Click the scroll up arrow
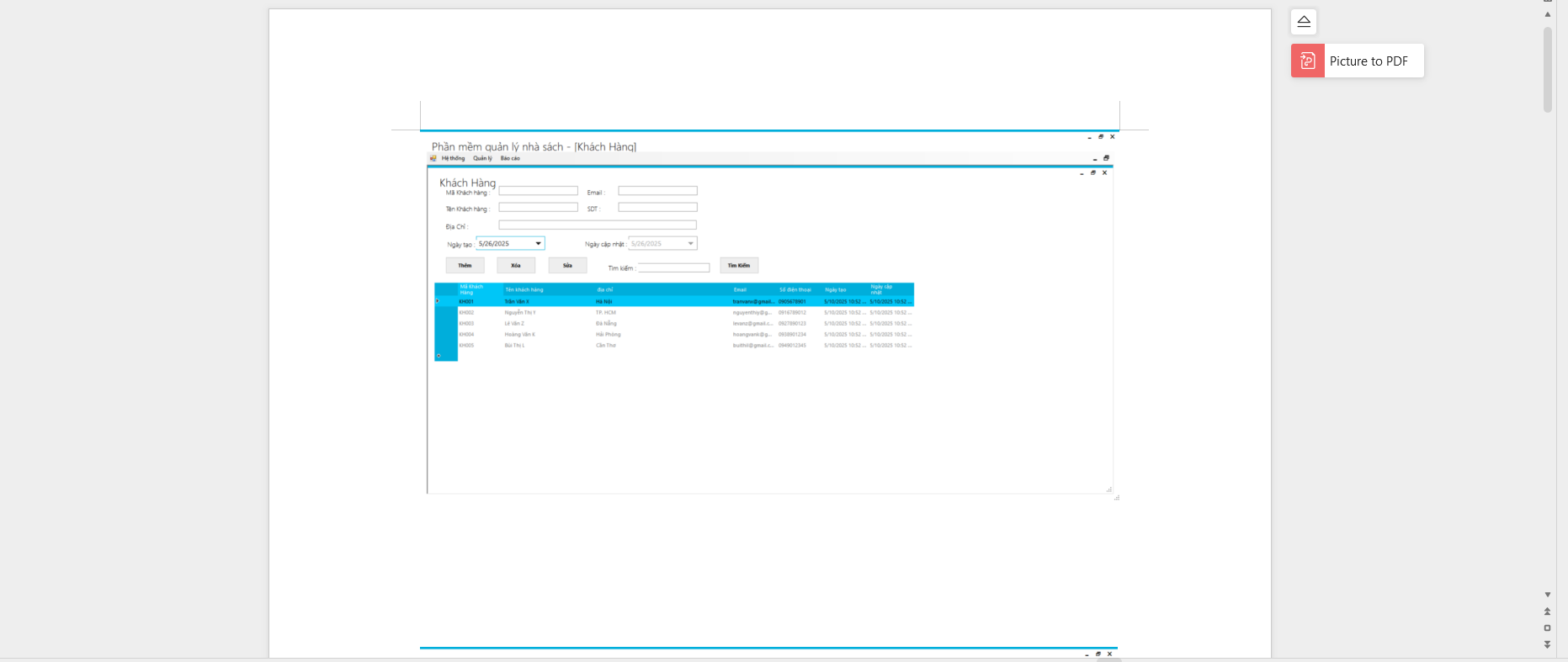Screen dimensions: 1568x662 [x=1547, y=14]
